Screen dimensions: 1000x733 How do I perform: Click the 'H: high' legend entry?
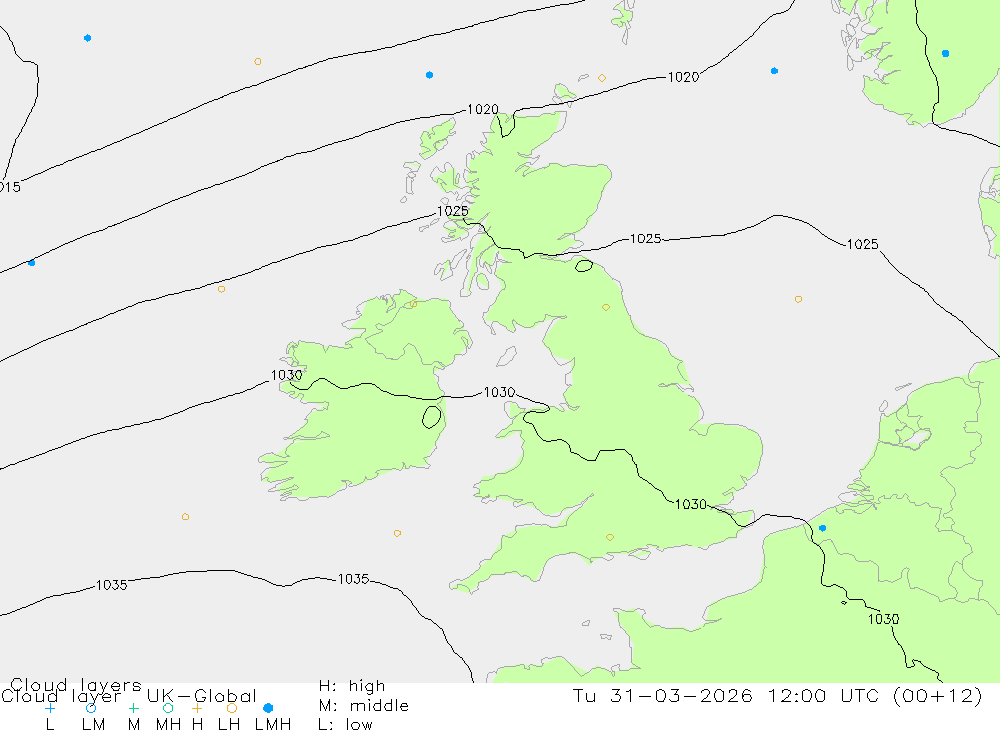click(x=351, y=686)
